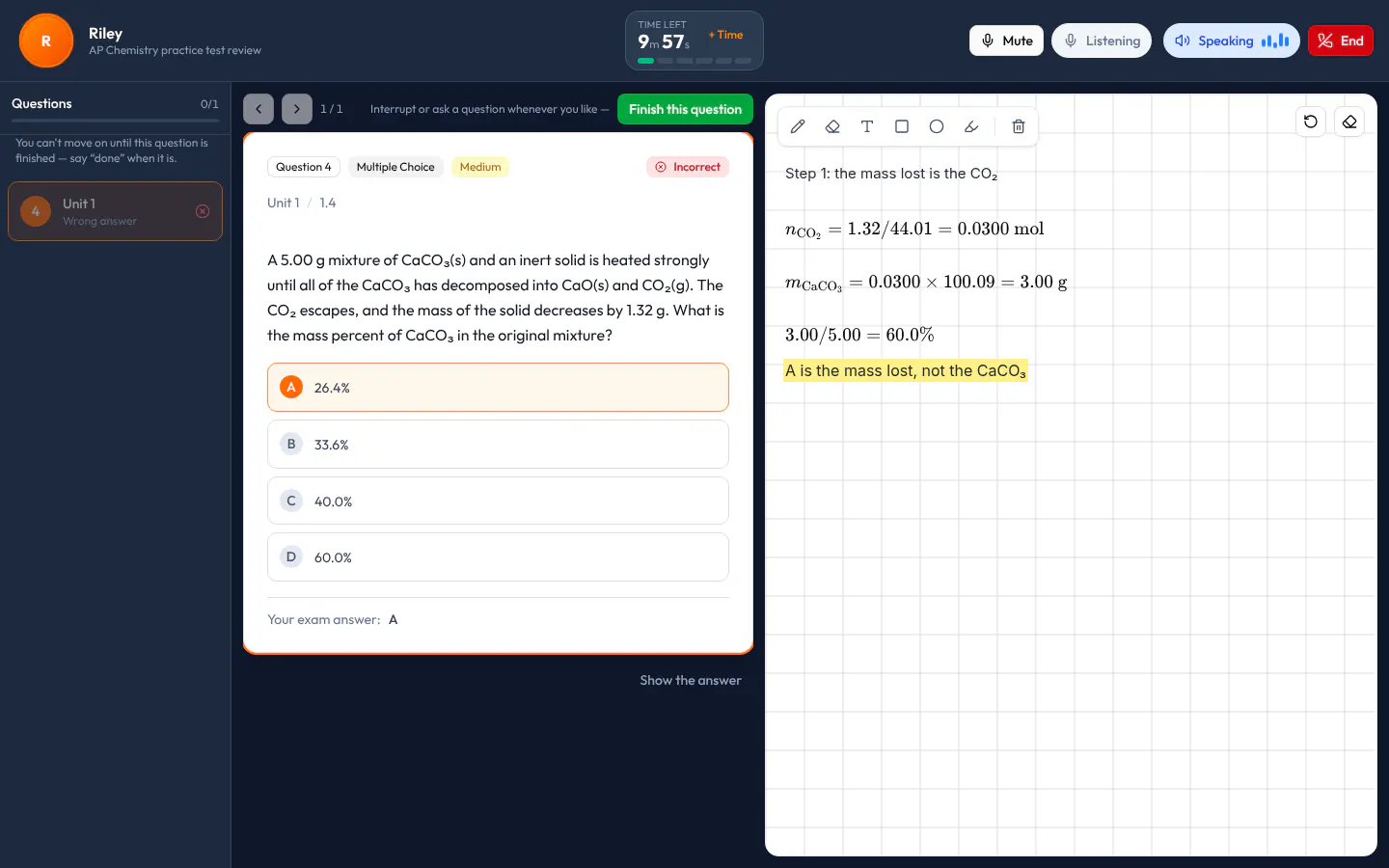End the session
1389x868 pixels.
click(1341, 41)
